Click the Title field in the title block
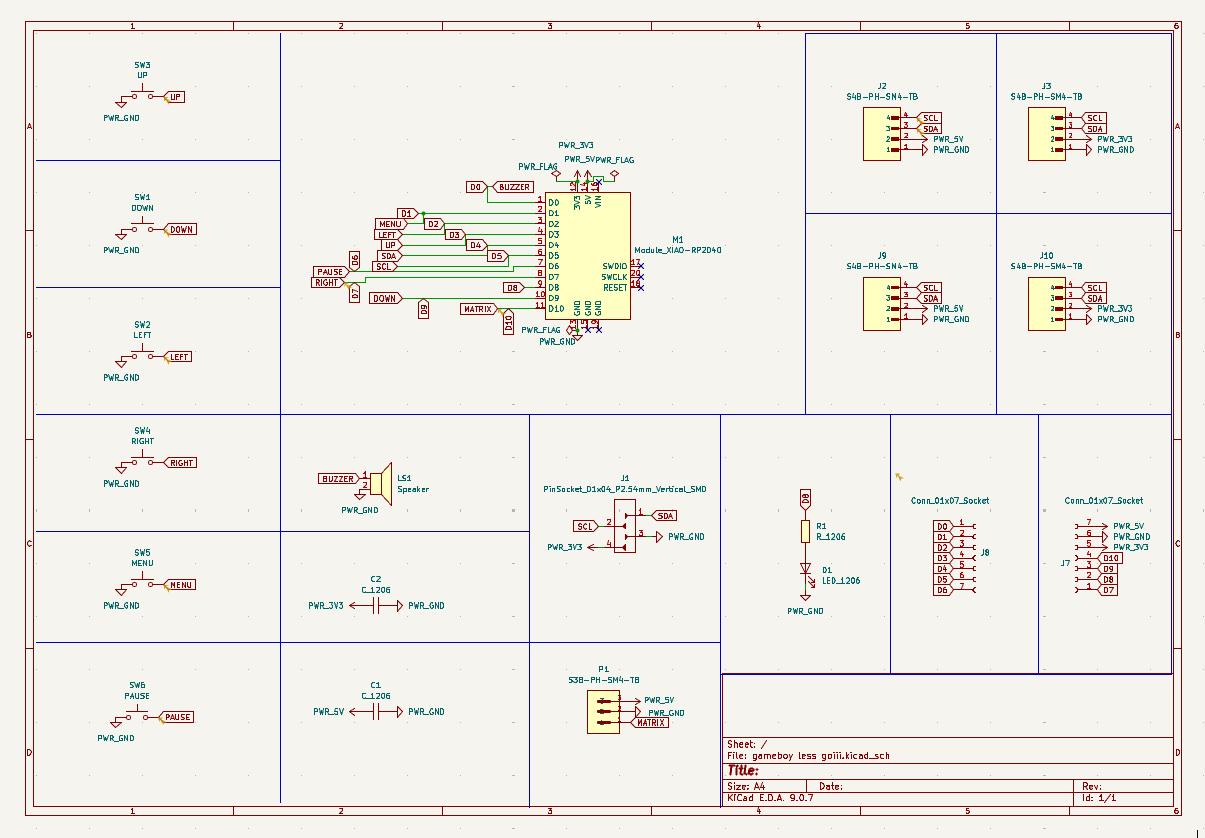The image size is (1205, 838). click(745, 769)
